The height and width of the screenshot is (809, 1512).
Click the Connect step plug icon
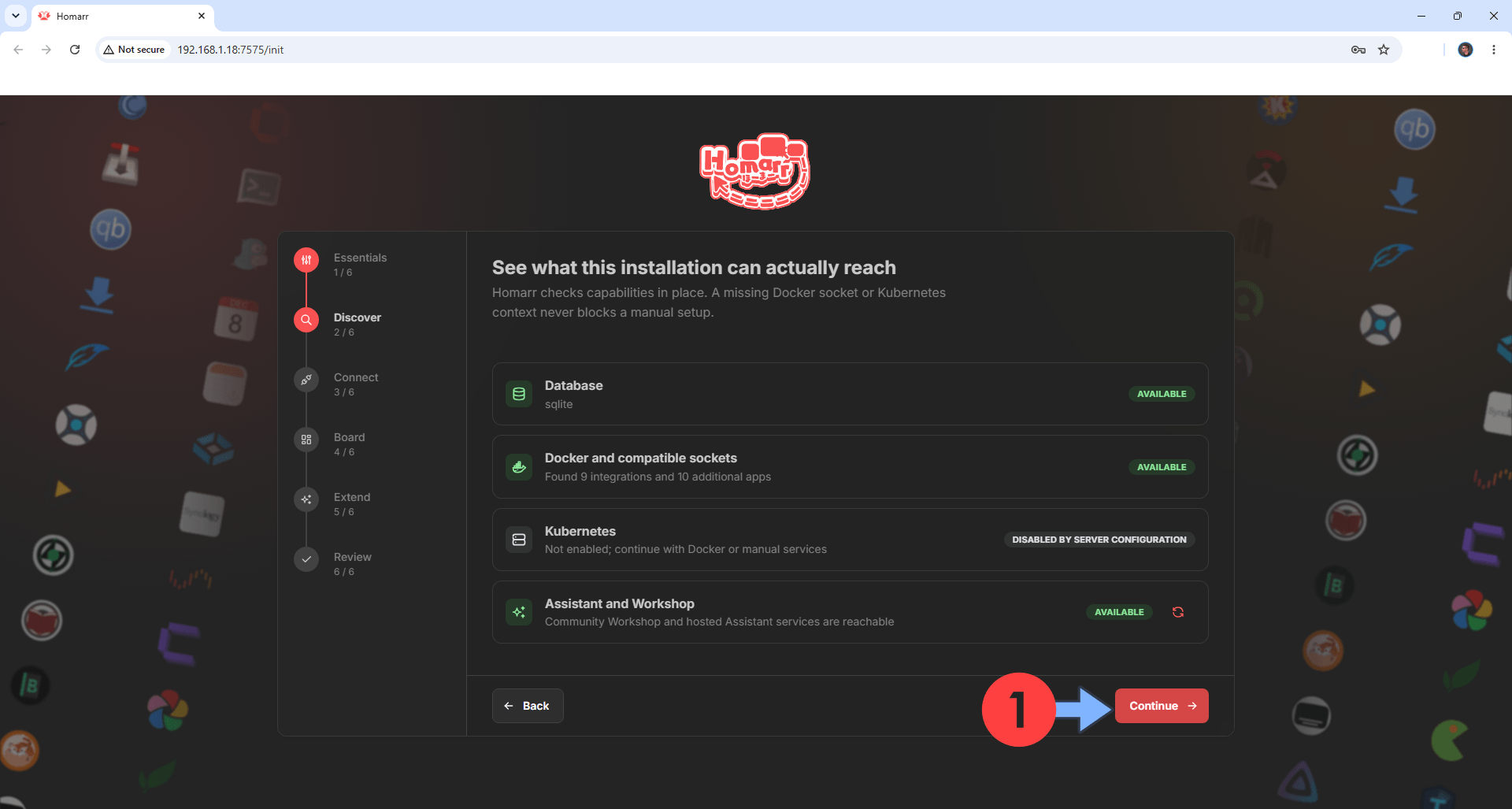[306, 380]
